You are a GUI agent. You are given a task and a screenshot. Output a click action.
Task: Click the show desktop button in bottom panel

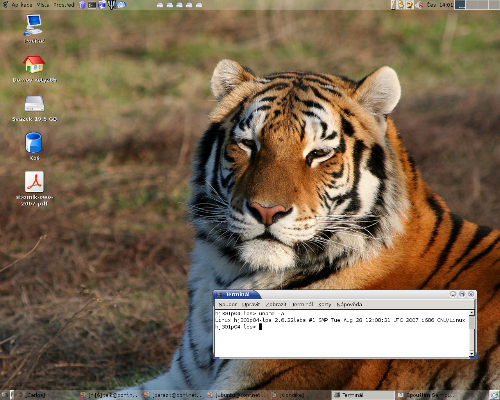(x=5, y=395)
